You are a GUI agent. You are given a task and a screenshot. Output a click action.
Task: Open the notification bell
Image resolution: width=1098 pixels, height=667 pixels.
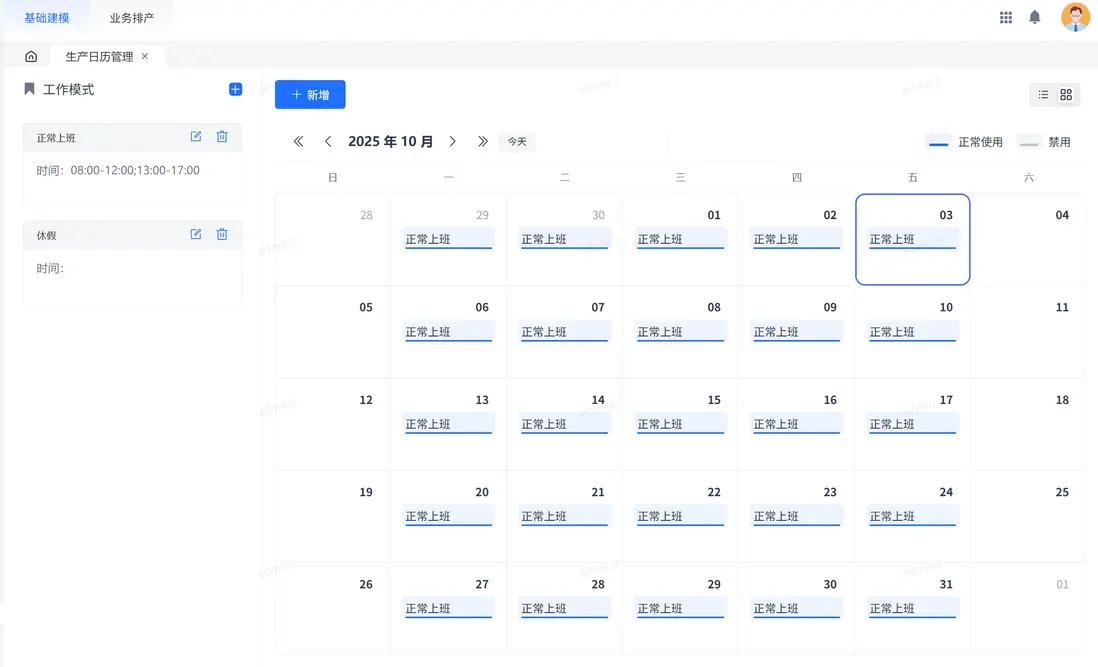point(1035,17)
